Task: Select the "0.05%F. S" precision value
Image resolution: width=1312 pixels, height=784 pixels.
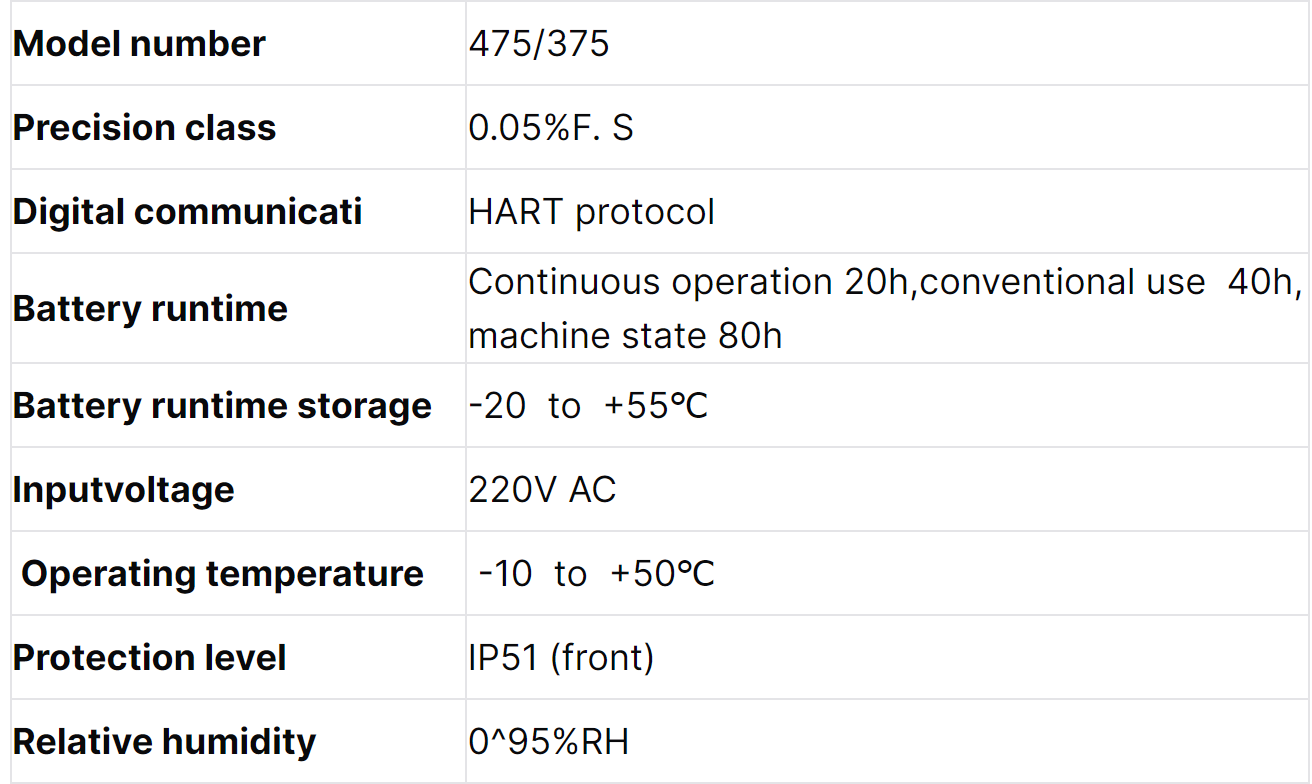Action: (550, 128)
